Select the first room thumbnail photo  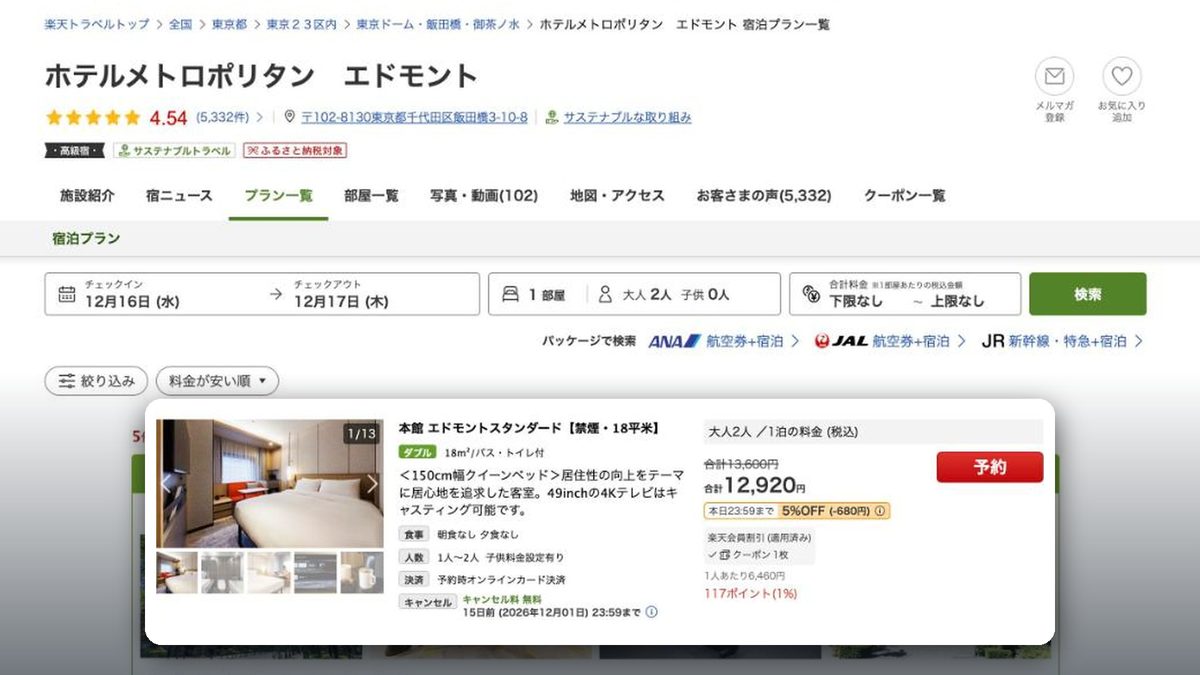click(177, 573)
